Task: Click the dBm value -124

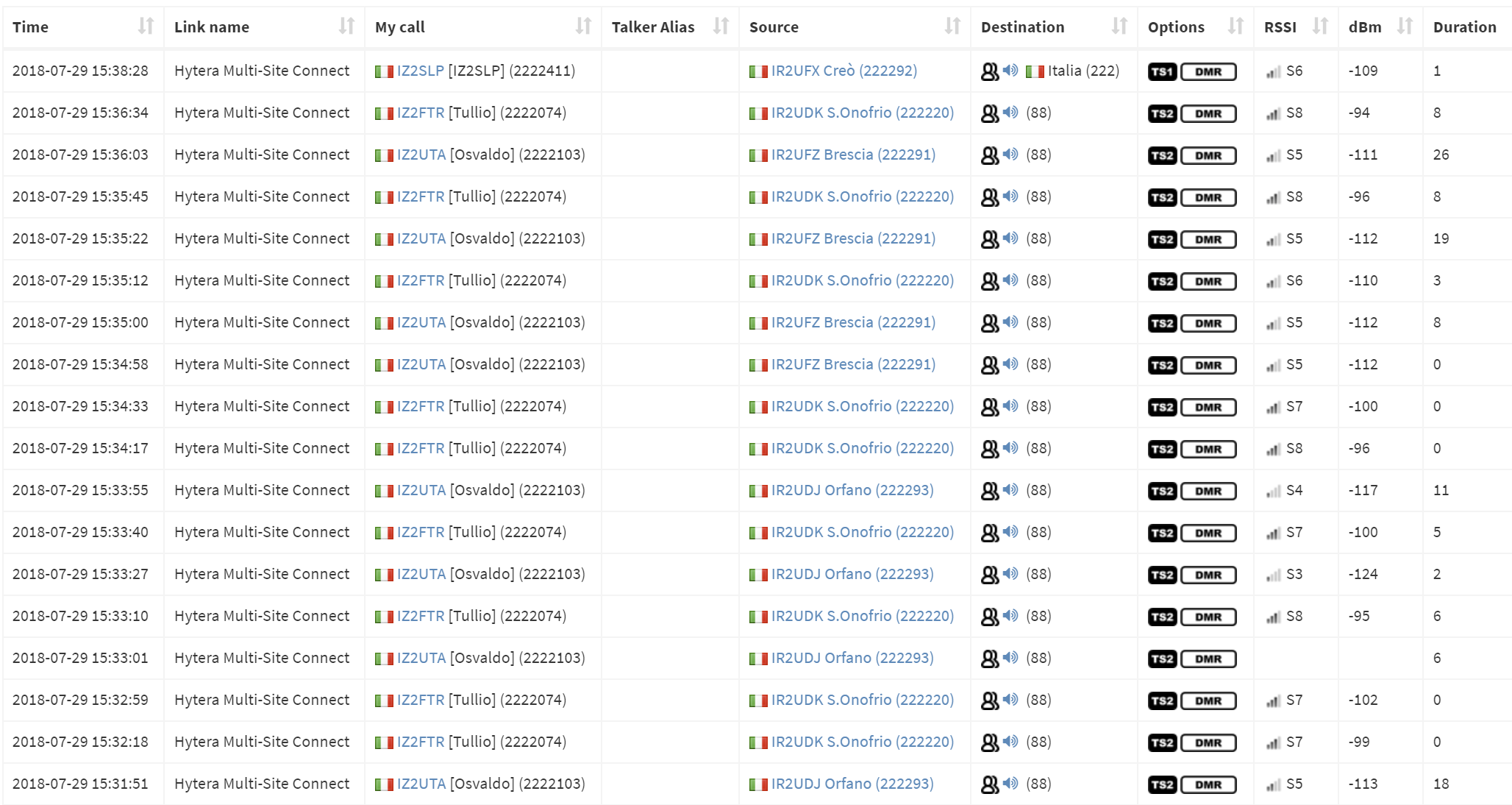Action: point(1363,574)
